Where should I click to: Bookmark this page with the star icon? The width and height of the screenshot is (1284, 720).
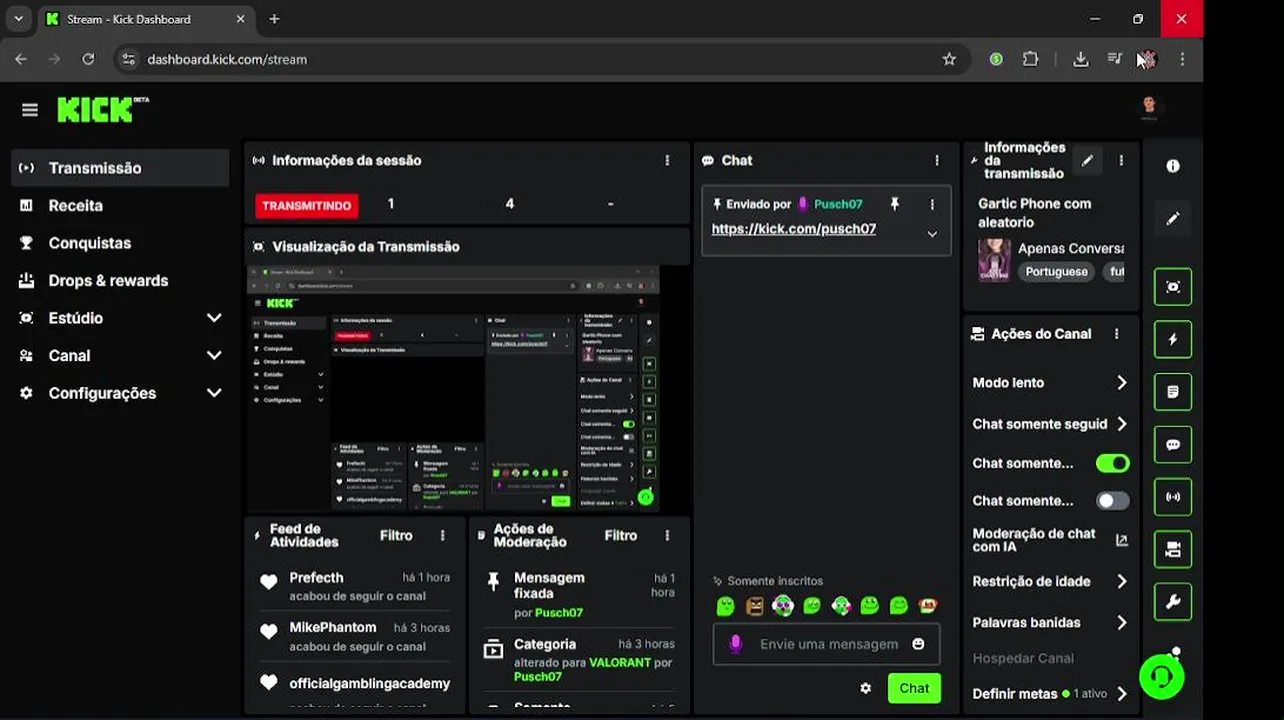point(949,59)
